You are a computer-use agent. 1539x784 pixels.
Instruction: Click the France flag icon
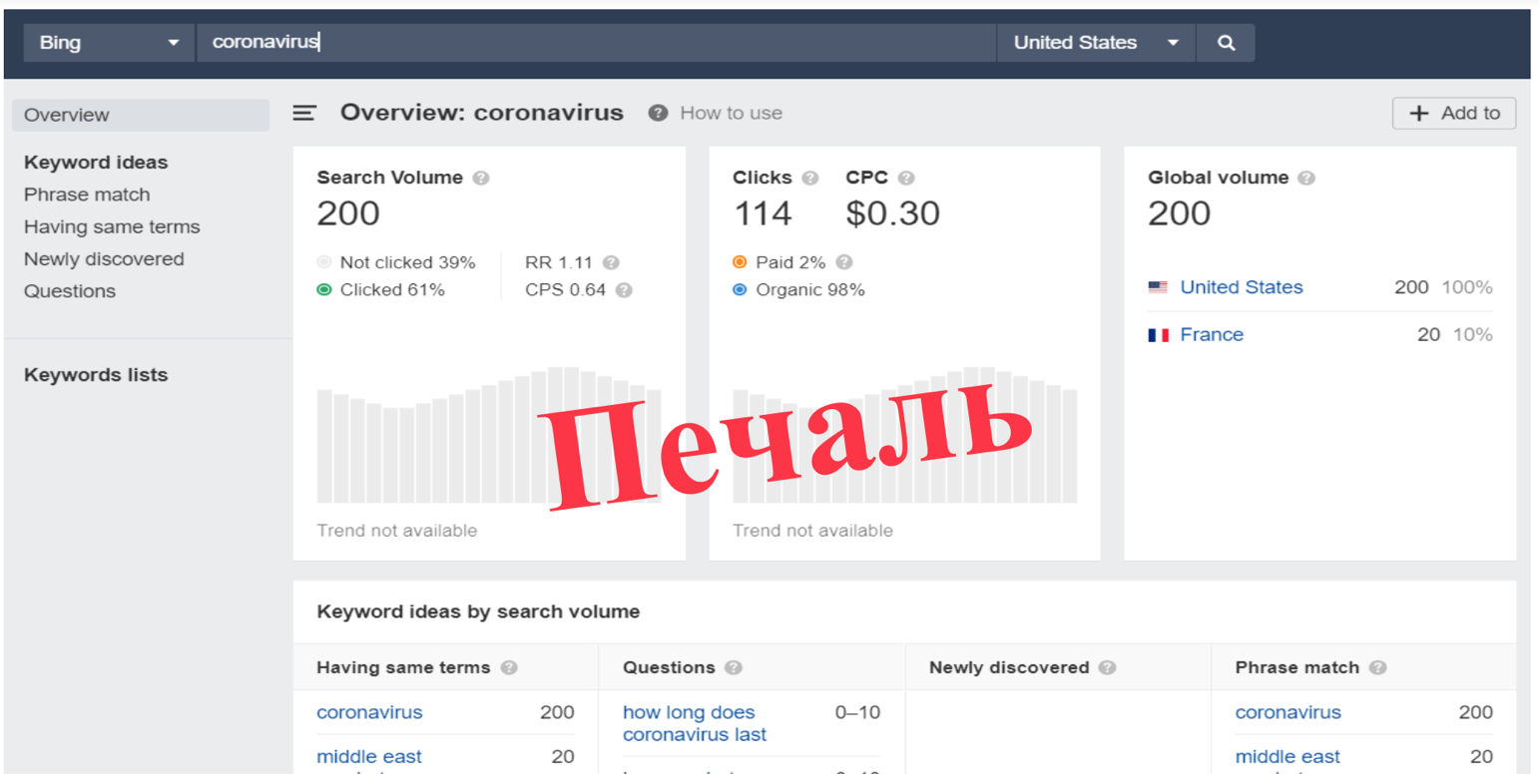pyautogui.click(x=1158, y=334)
